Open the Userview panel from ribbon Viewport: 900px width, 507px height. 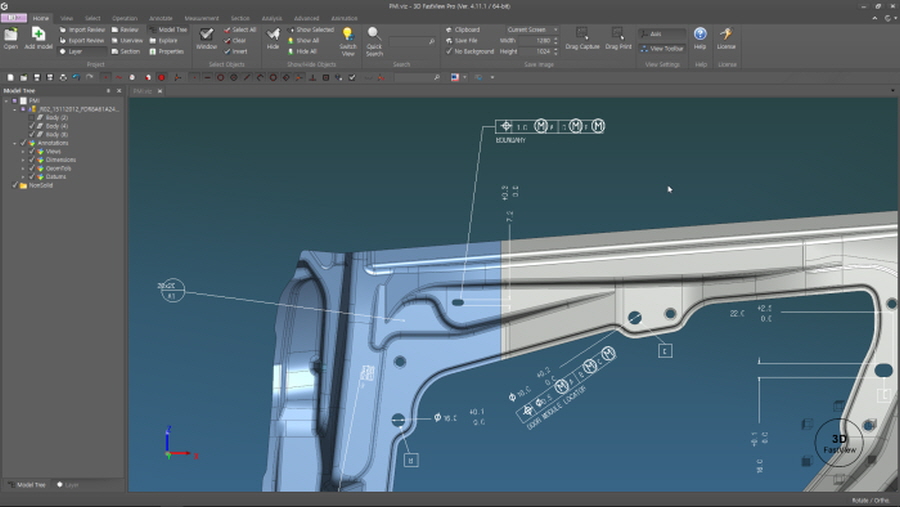click(x=127, y=41)
